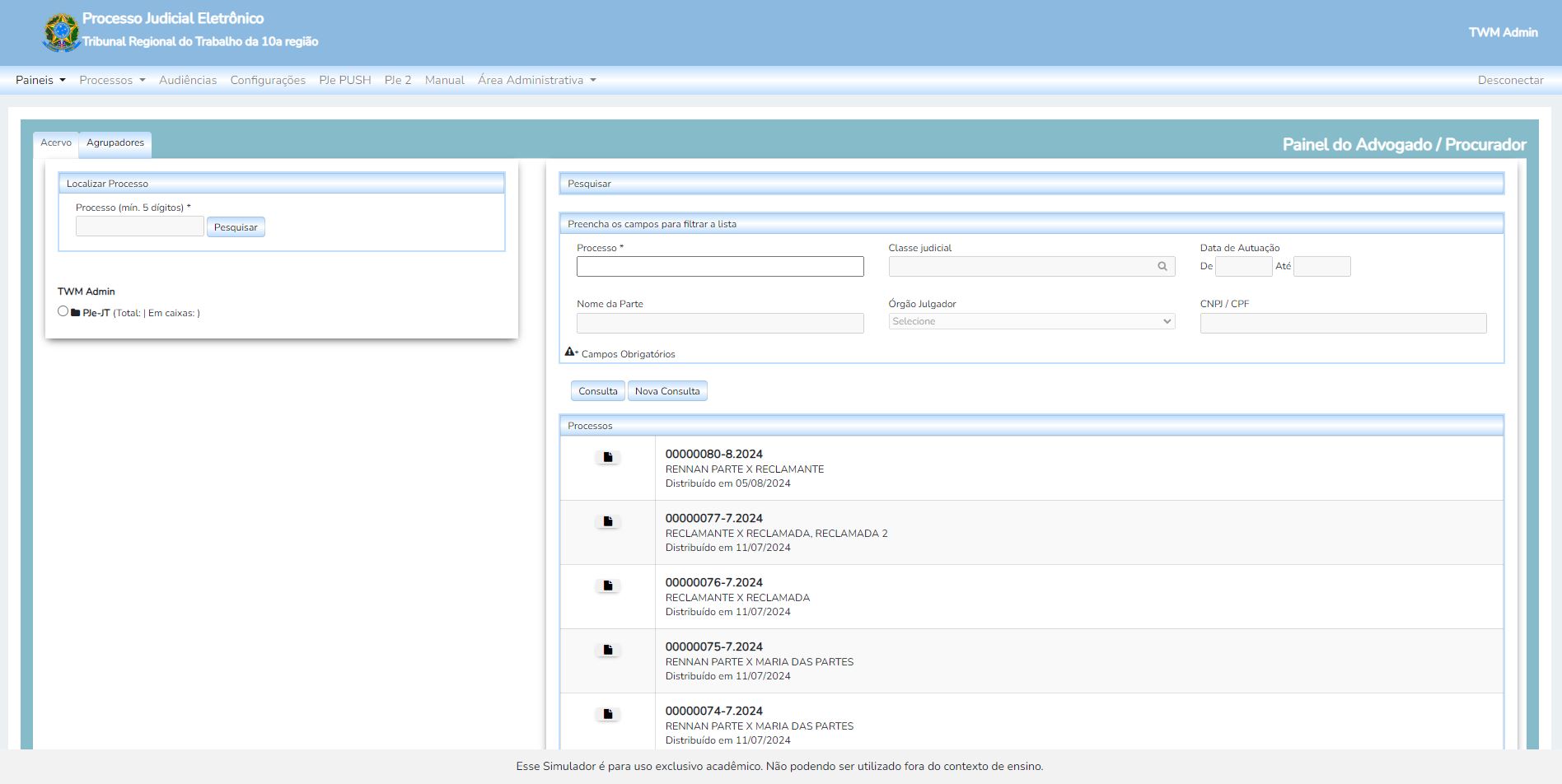Click Distribuído em 05/08/2024 text
The image size is (1562, 784).
coord(728,483)
